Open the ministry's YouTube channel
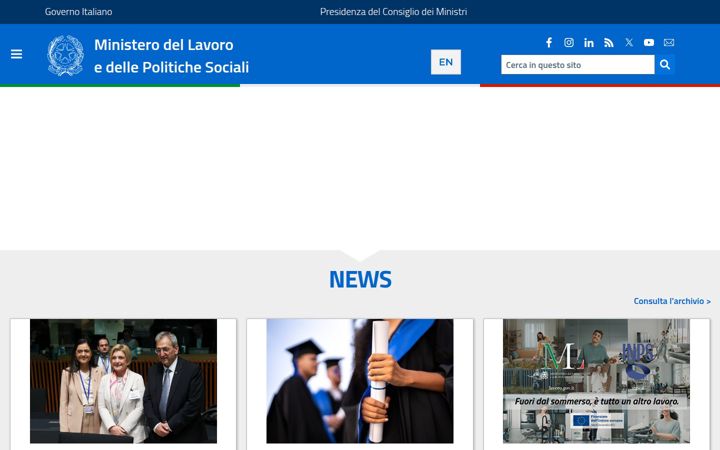720x450 pixels. click(x=649, y=43)
